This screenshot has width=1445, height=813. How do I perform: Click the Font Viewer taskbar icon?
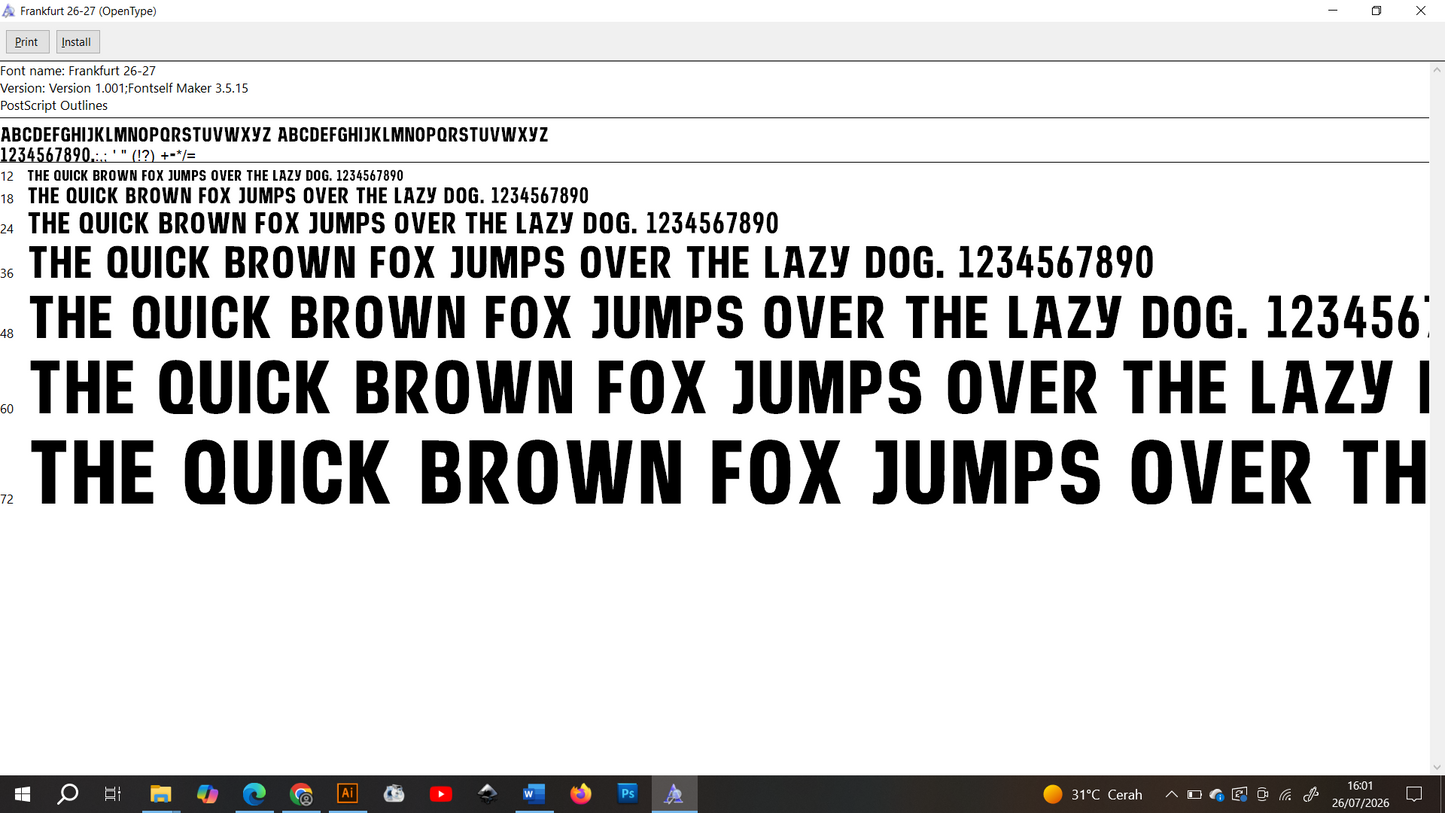(x=674, y=794)
